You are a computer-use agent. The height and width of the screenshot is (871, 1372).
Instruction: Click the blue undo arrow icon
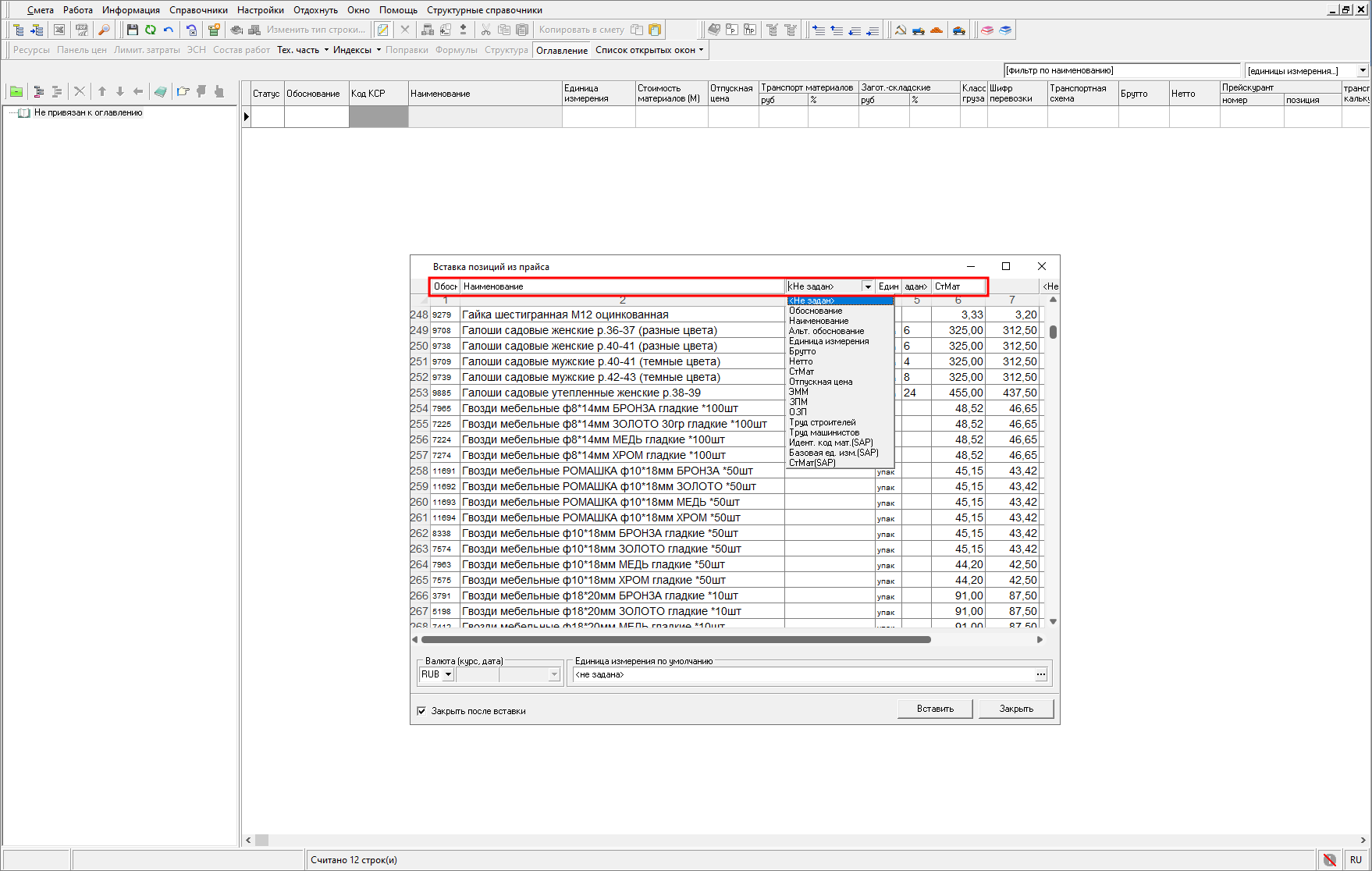click(x=169, y=30)
